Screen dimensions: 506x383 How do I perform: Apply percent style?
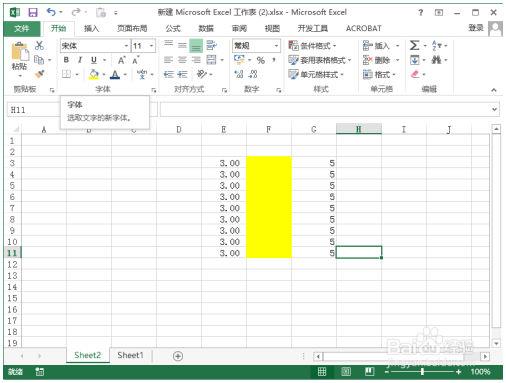(261, 60)
